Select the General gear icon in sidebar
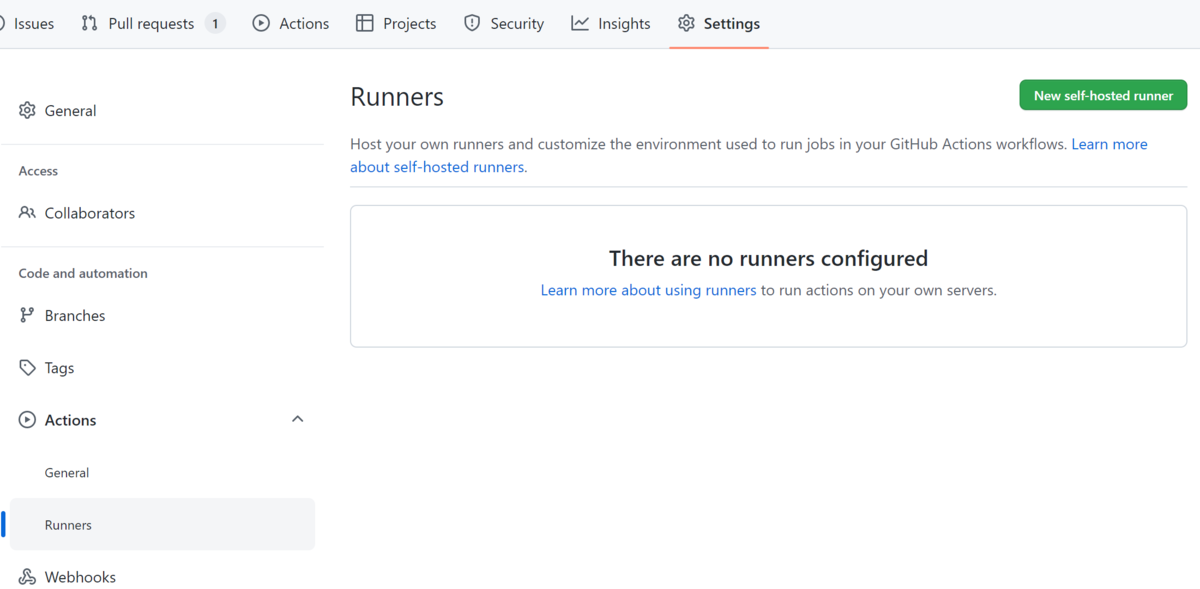Screen dimensions: 1200x589 (x=27, y=110)
